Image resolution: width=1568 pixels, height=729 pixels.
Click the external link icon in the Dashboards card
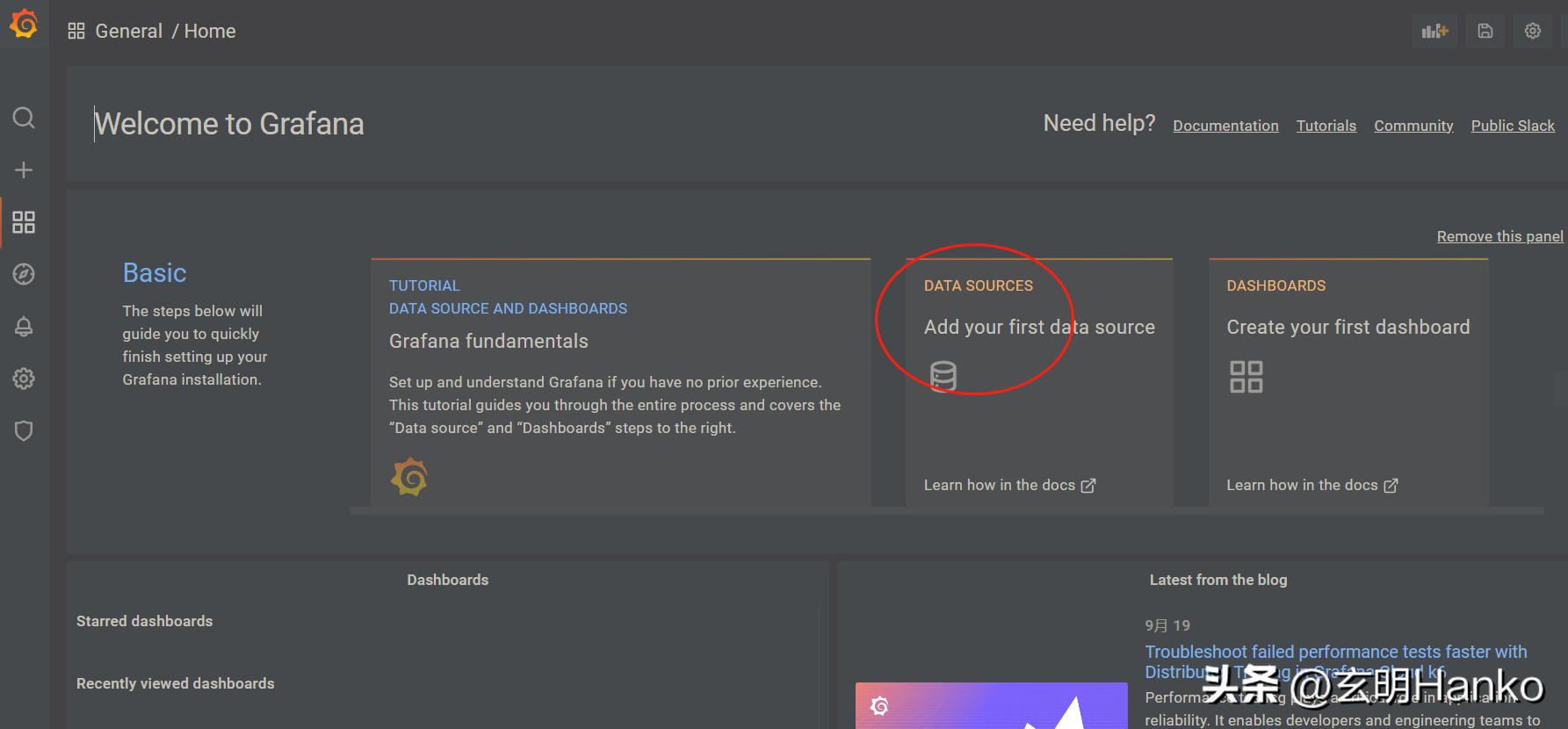pos(1391,486)
